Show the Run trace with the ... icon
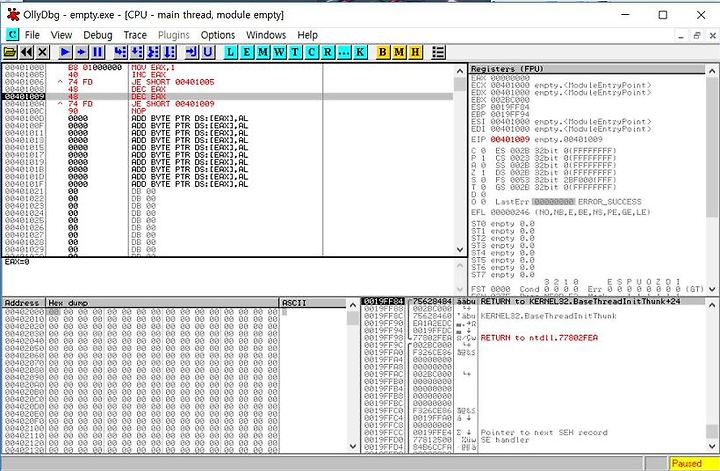 [344, 52]
